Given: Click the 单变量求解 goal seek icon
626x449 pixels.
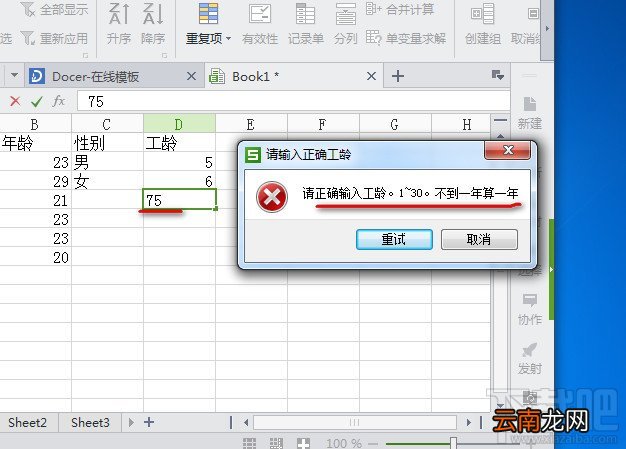Looking at the screenshot, I should [x=374, y=38].
